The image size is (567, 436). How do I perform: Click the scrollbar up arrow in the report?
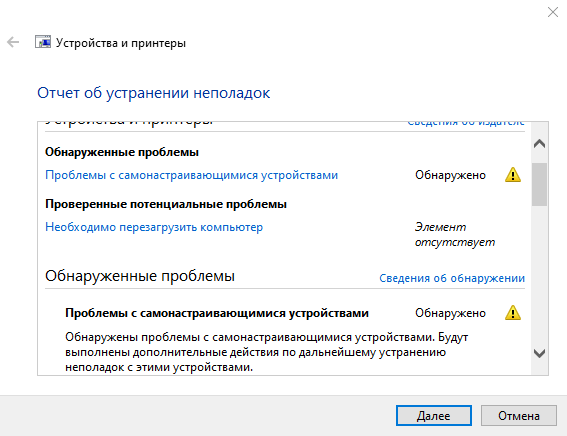[539, 144]
